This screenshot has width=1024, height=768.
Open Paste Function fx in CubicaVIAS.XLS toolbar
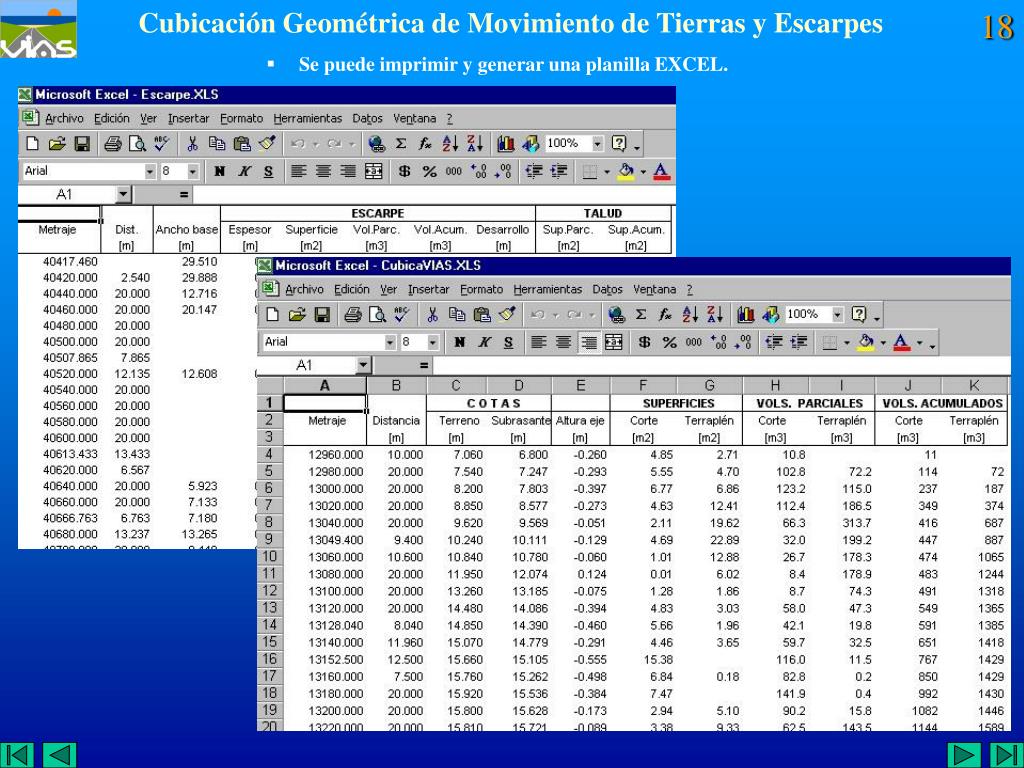point(664,315)
